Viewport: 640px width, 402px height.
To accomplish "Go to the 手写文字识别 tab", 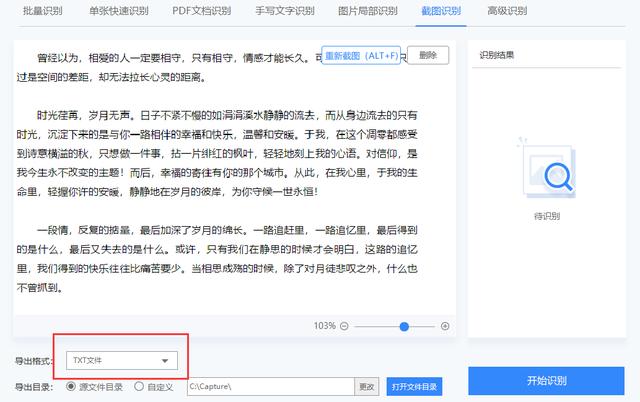I will 285,11.
